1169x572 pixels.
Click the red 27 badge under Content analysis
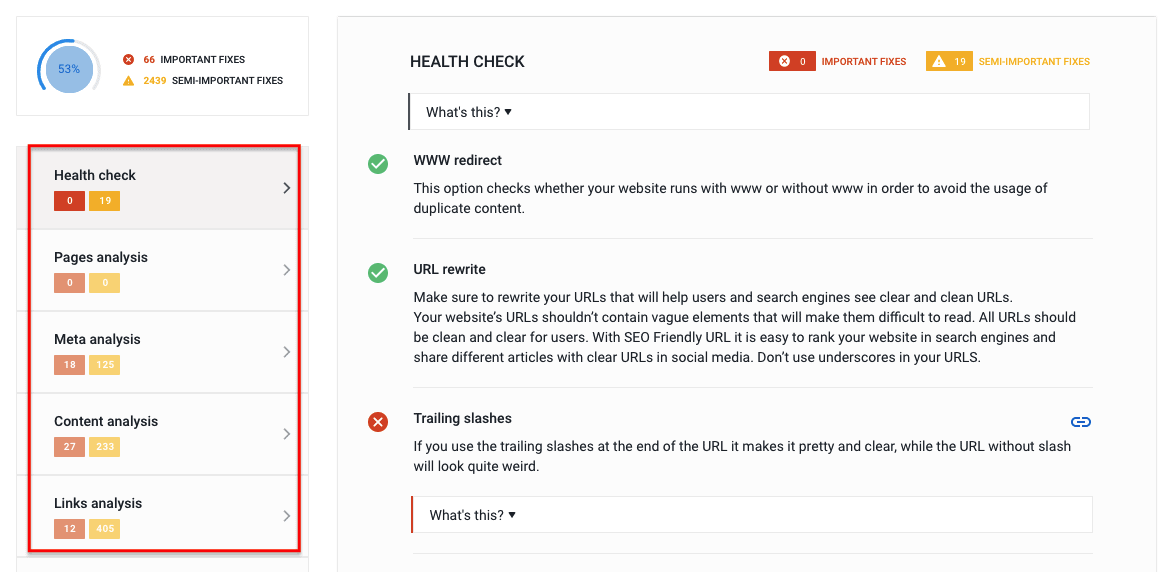[x=69, y=447]
